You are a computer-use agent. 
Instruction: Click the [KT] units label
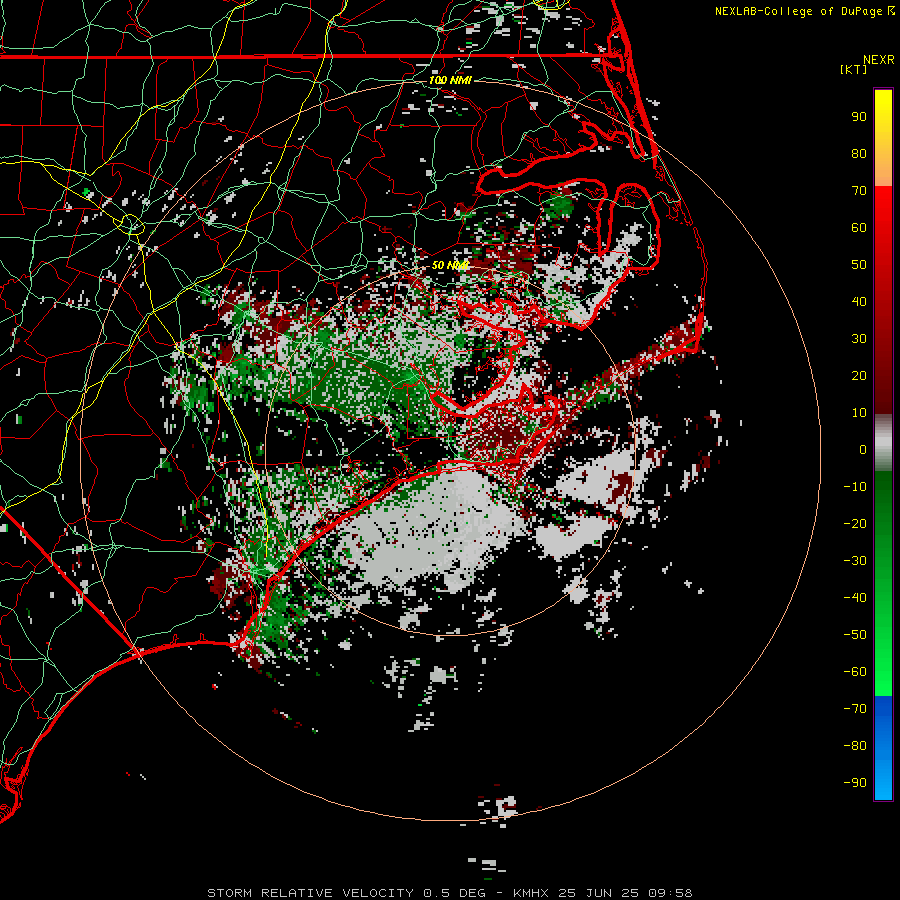[x=854, y=69]
